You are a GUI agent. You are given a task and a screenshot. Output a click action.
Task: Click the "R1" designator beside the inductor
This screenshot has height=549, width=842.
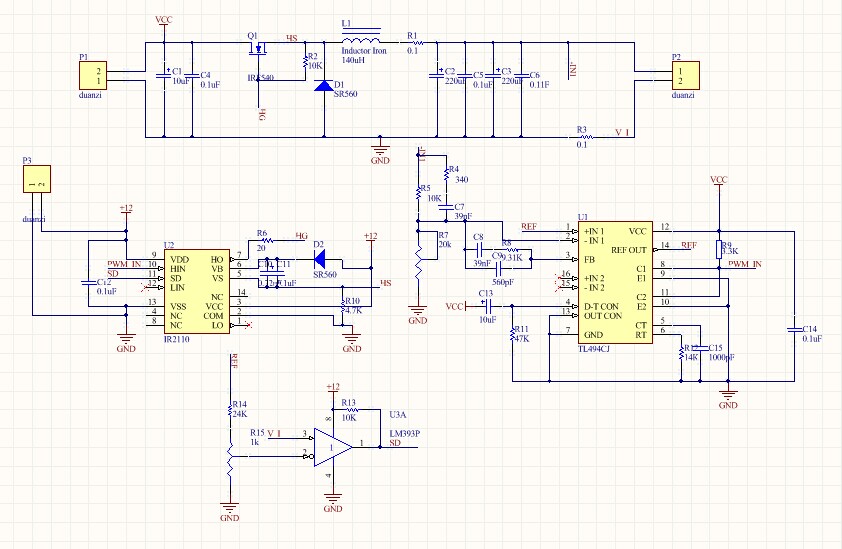click(412, 35)
